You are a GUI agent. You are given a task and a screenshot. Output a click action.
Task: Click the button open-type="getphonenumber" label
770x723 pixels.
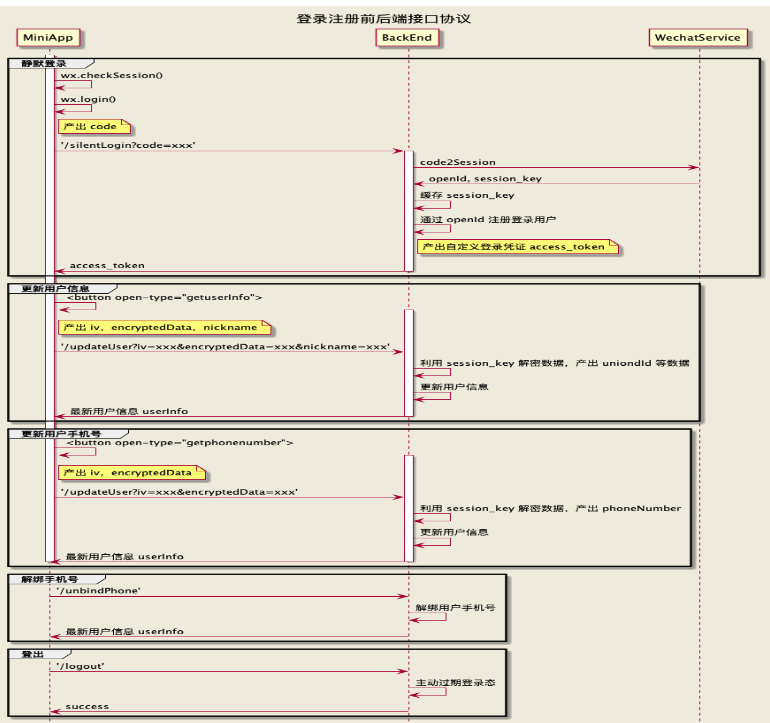pyautogui.click(x=180, y=443)
